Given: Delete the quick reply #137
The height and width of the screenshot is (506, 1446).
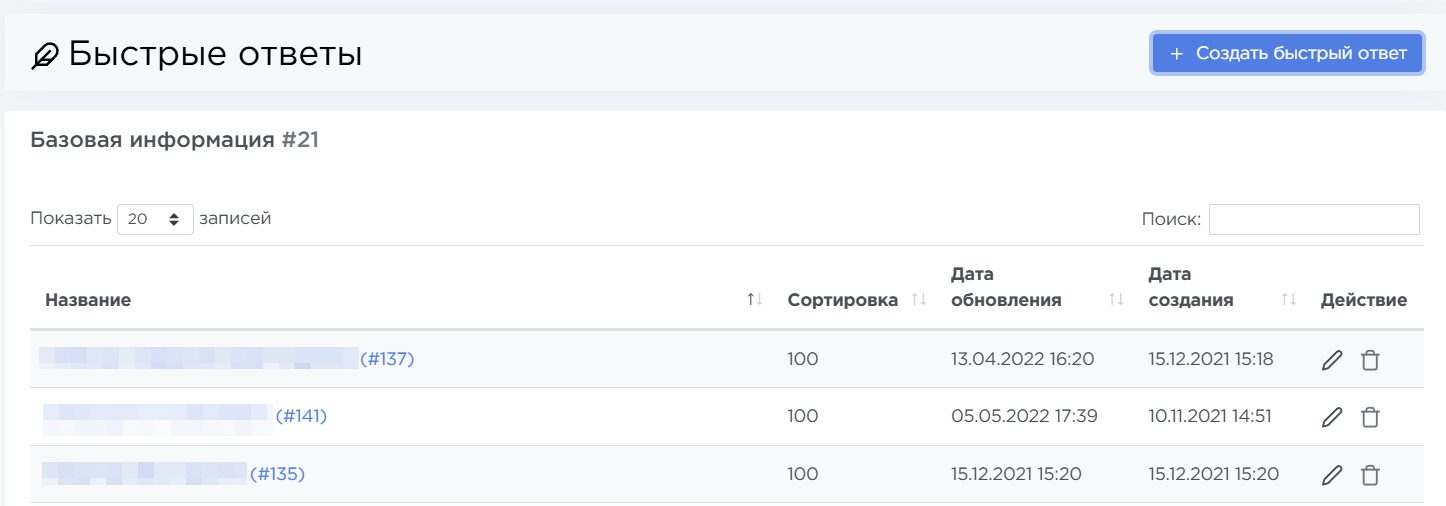Looking at the screenshot, I should coord(1370,360).
